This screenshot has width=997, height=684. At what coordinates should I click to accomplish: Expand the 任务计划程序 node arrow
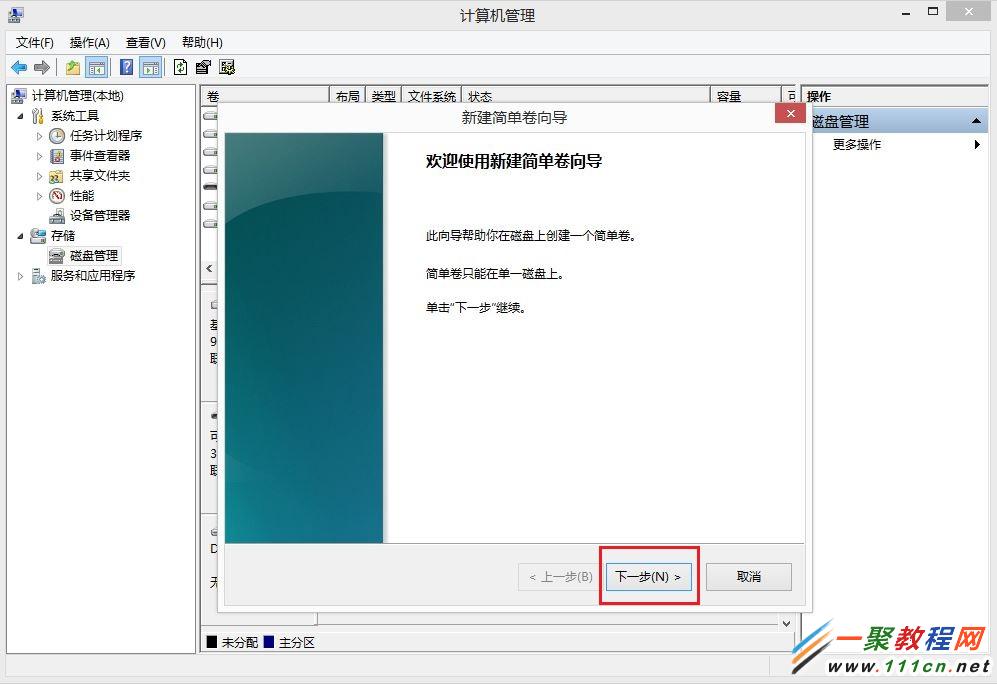tap(39, 136)
